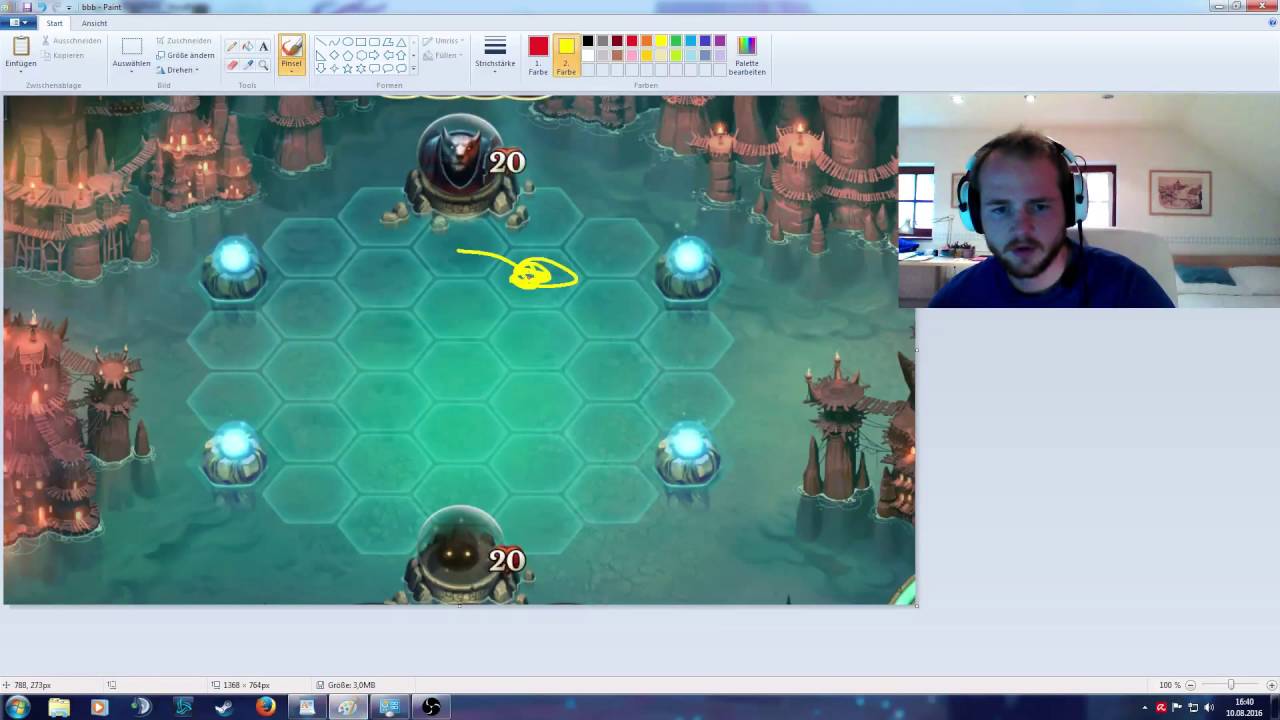Pick the five-point star shape
Screen dimensions: 1280x720
pyautogui.click(x=348, y=68)
